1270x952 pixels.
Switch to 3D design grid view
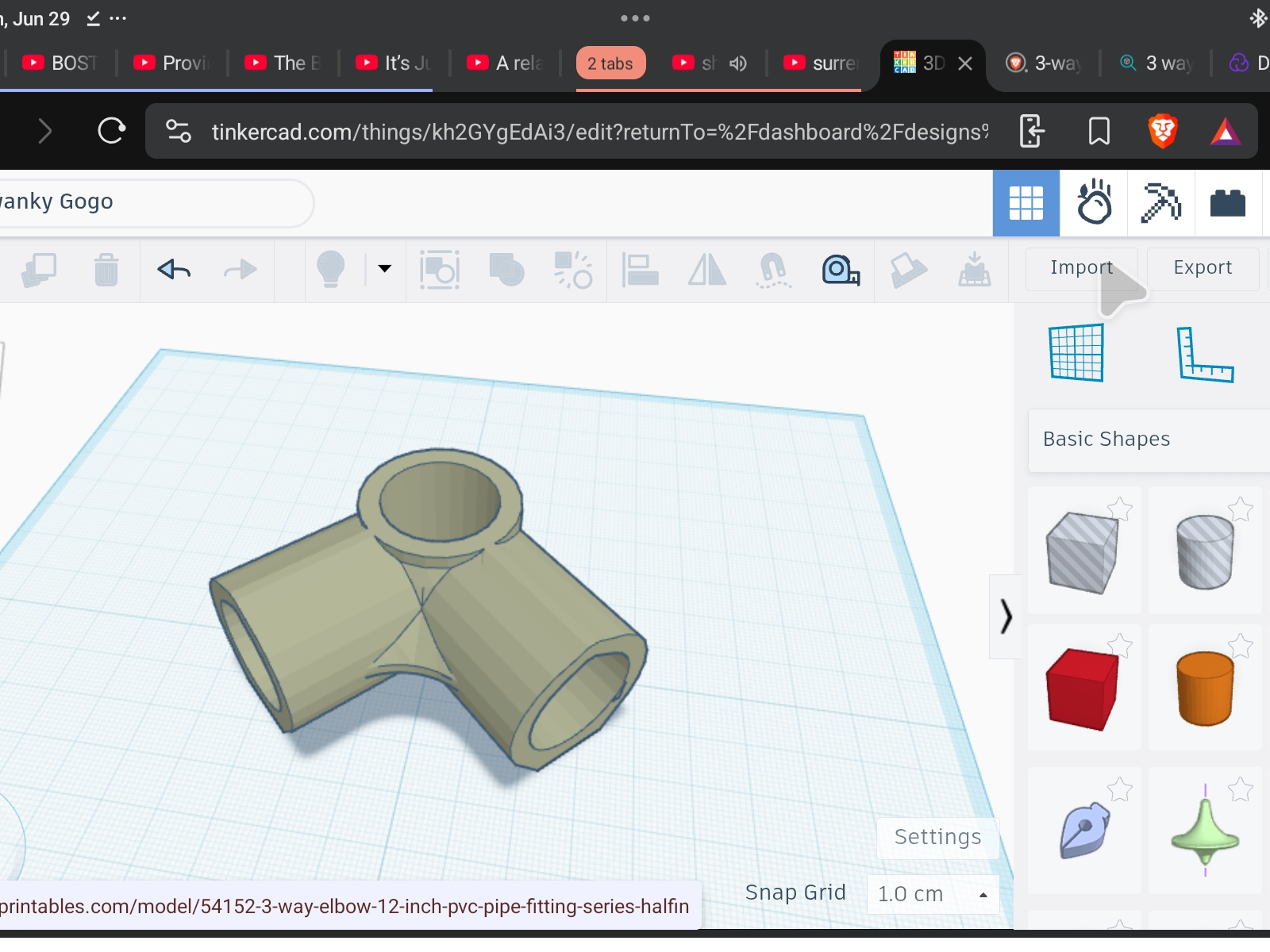tap(1026, 203)
